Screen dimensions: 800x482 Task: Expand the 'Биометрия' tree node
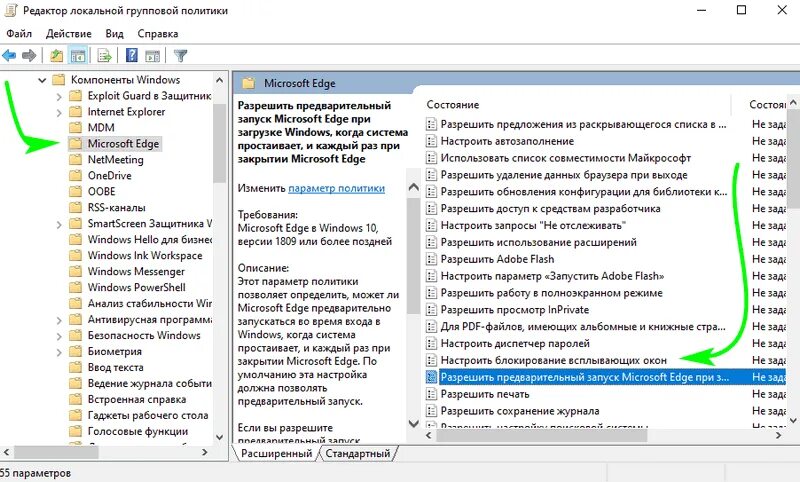coord(59,352)
